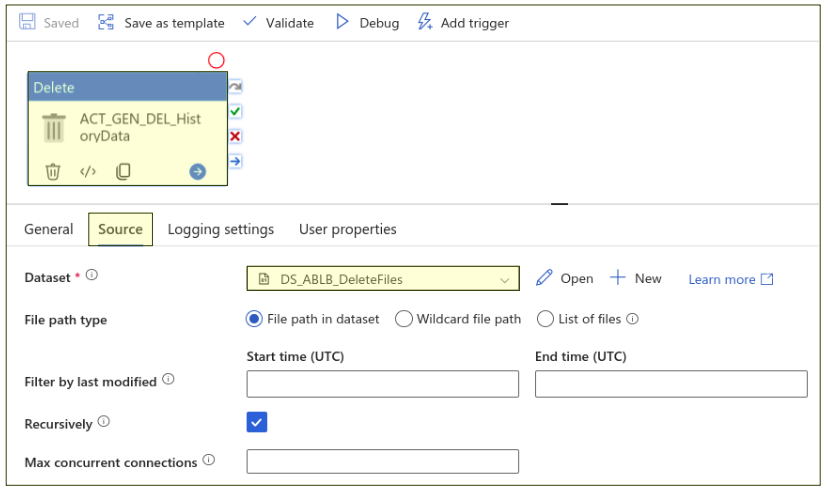Click blue arrow add-output icon on activity
The image size is (828, 491).
tap(197, 172)
